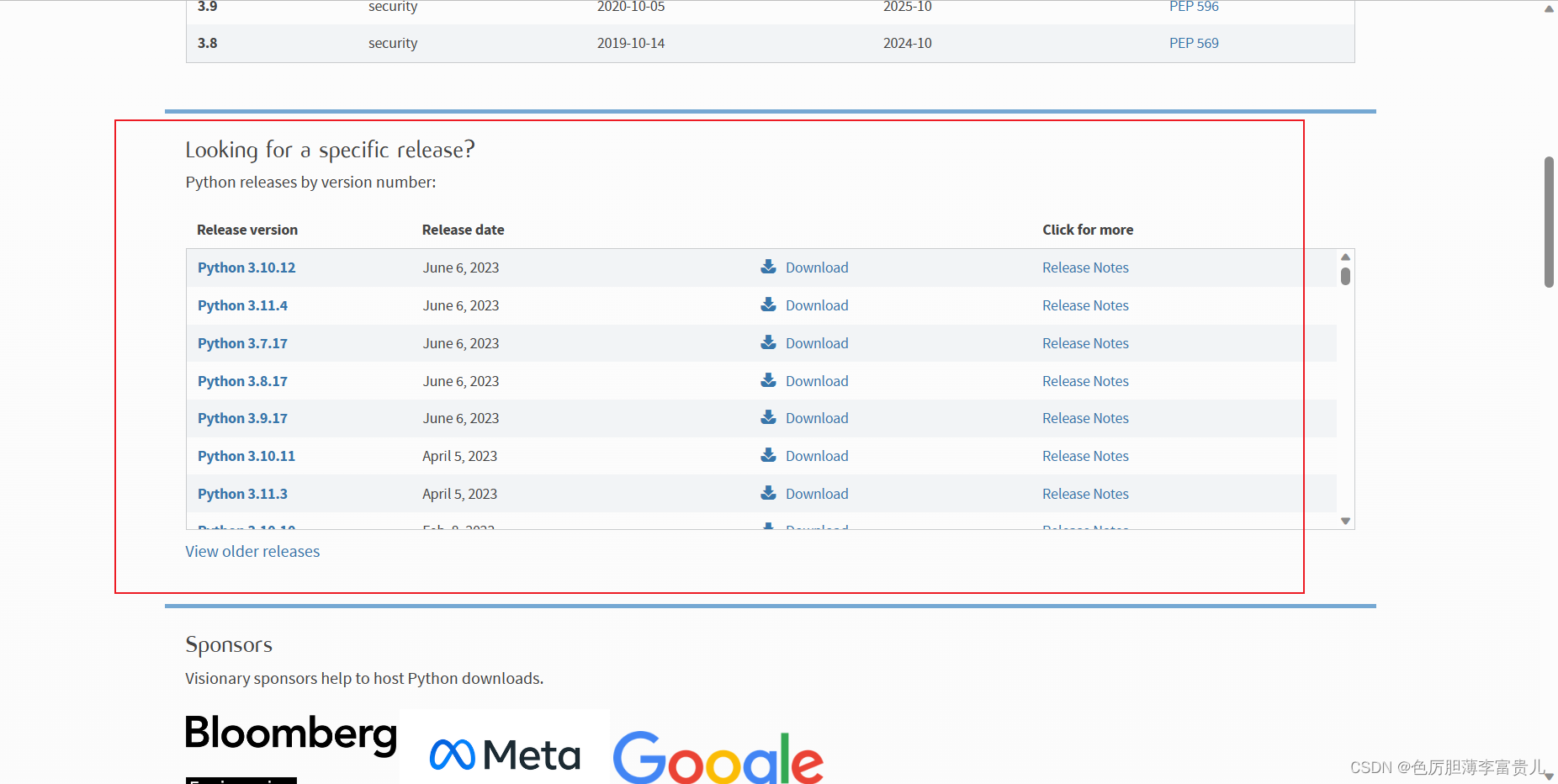This screenshot has width=1558, height=784.
Task: Click the 'Release version' column header
Action: (247, 230)
